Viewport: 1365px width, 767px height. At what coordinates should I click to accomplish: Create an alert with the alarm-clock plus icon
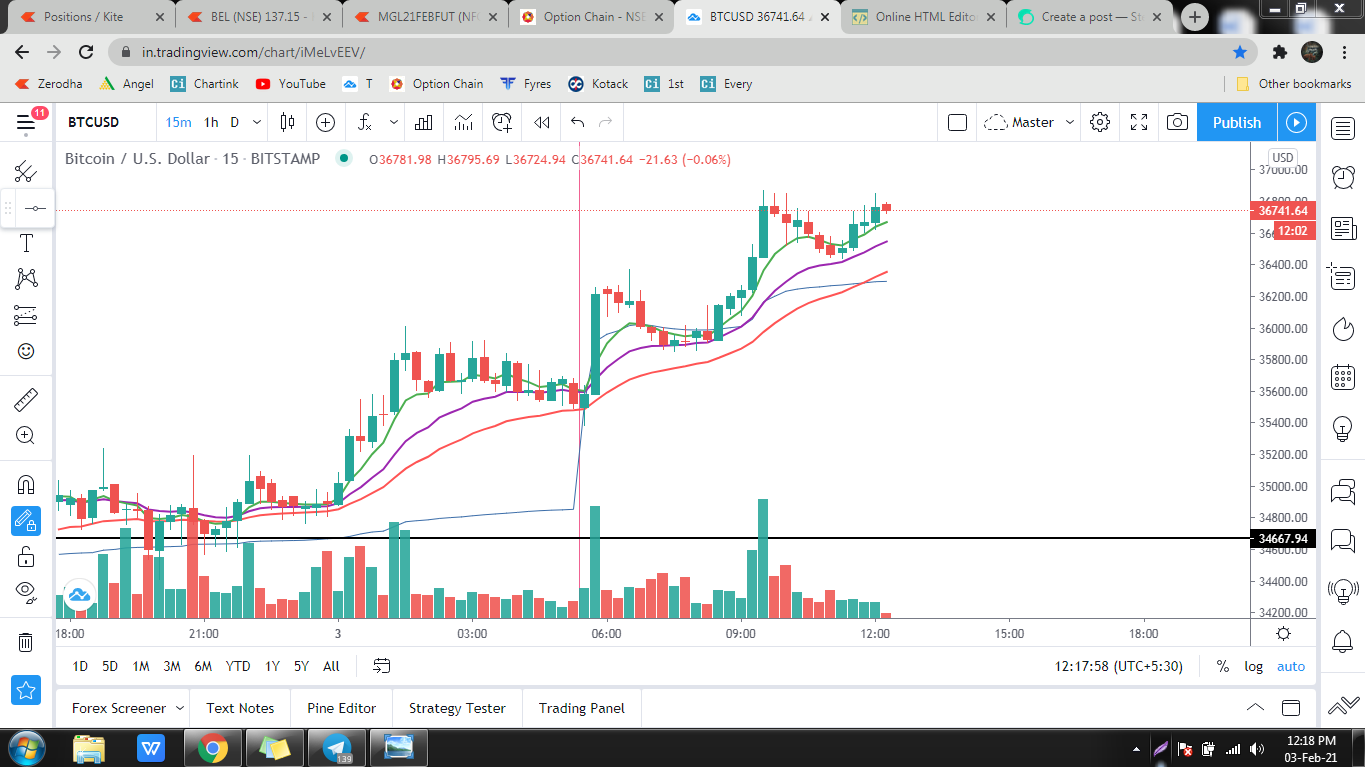coord(502,122)
